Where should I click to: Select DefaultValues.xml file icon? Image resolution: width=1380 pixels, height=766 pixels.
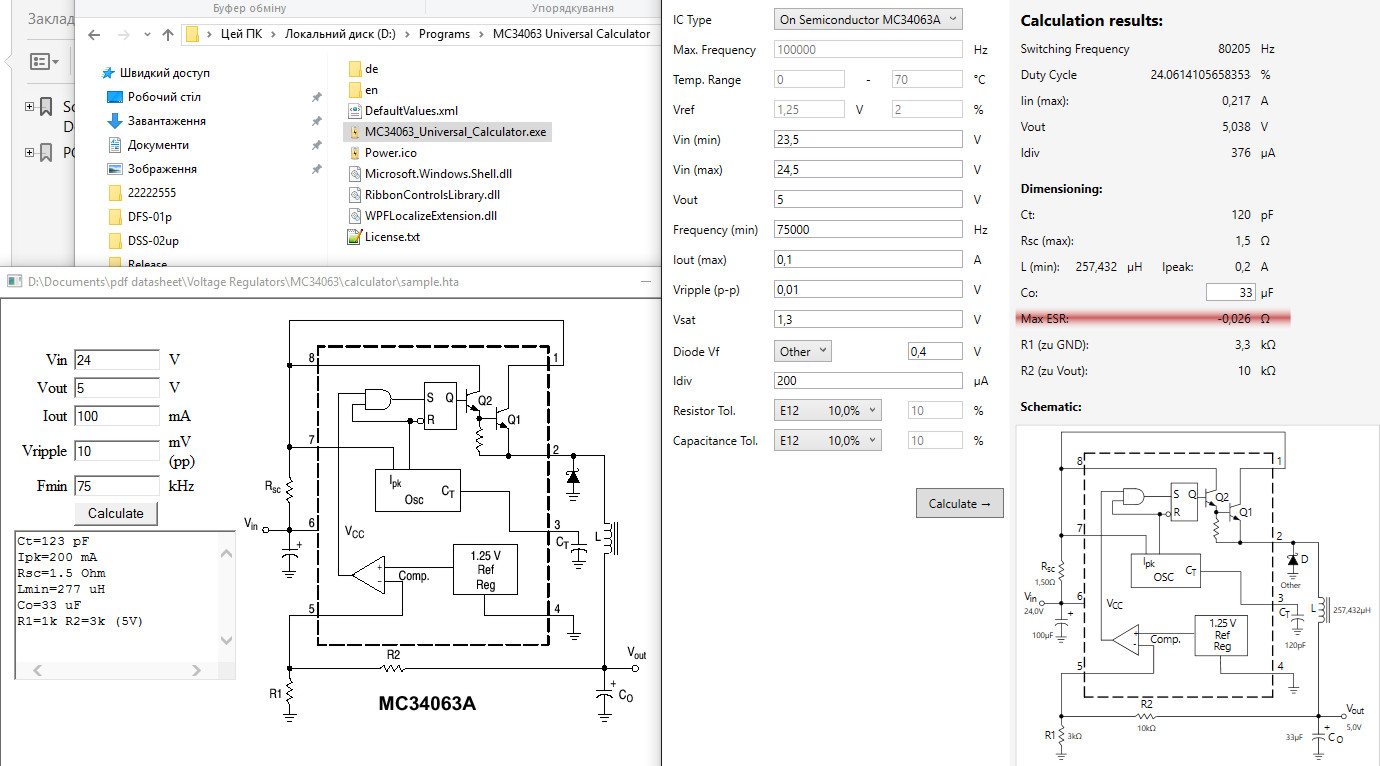(354, 111)
